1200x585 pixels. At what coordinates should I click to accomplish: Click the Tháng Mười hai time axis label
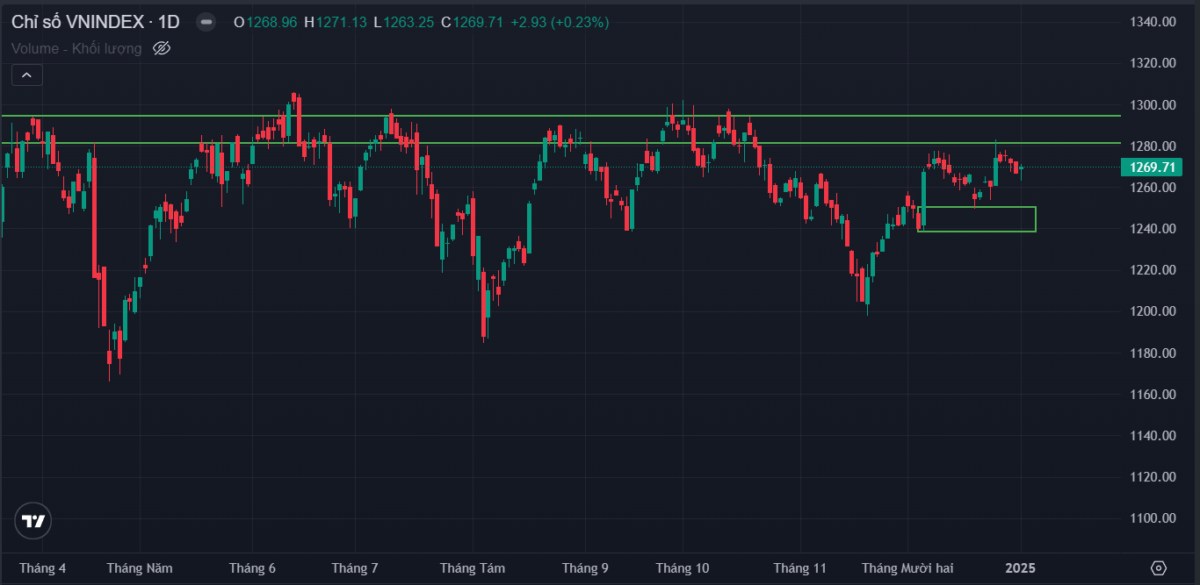[908, 568]
